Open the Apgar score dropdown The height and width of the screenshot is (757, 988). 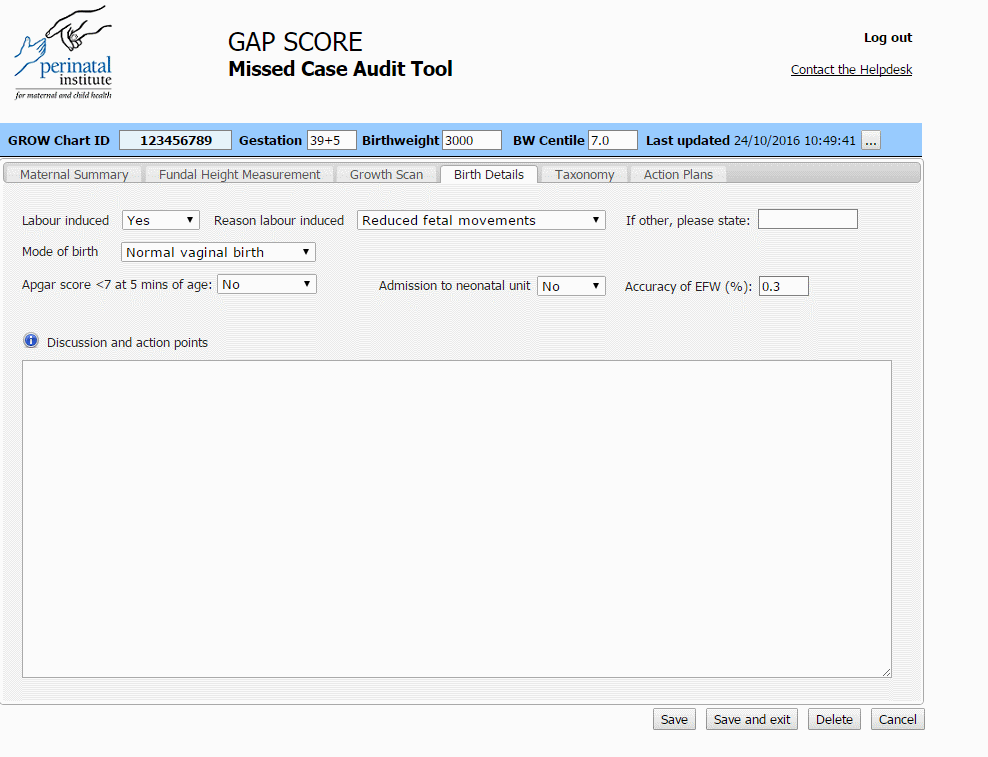pos(266,284)
